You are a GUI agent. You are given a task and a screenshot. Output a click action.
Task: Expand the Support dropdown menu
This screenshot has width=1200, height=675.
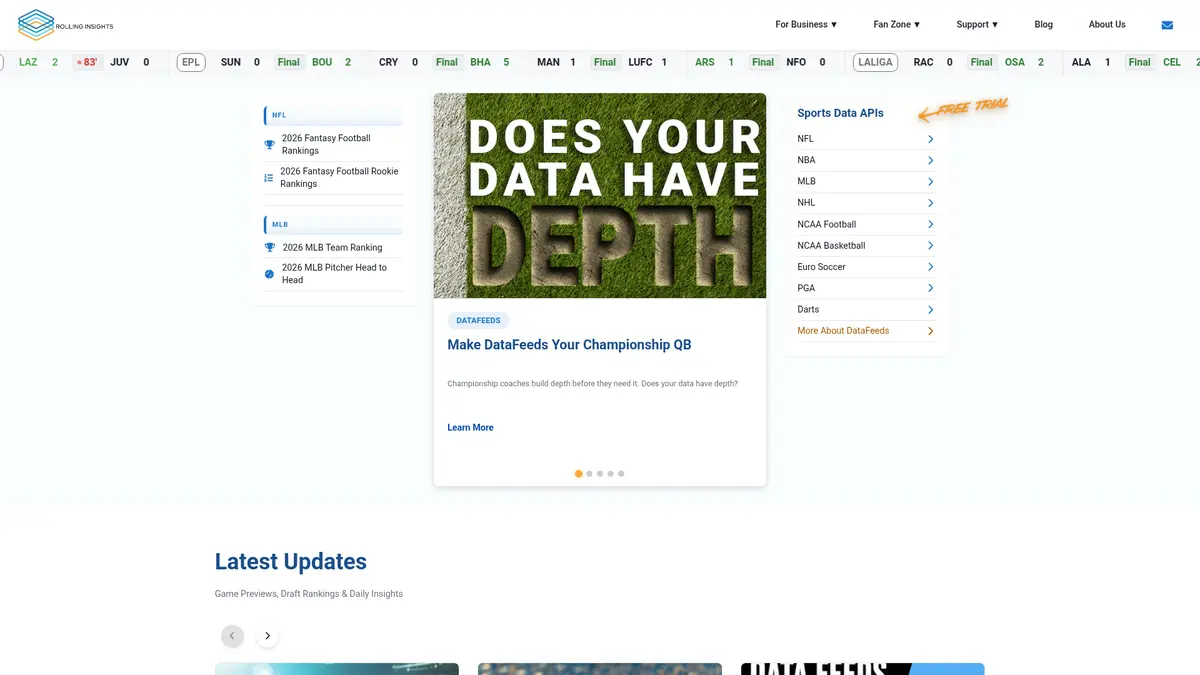(x=977, y=25)
